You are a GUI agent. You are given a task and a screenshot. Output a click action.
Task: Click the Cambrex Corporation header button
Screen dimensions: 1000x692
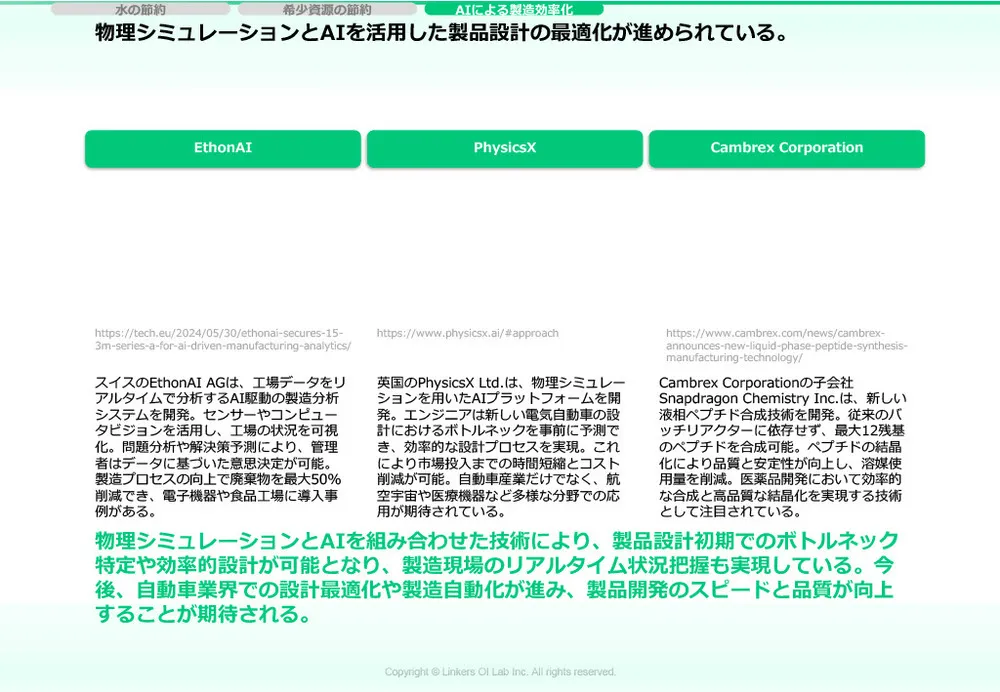coord(788,148)
